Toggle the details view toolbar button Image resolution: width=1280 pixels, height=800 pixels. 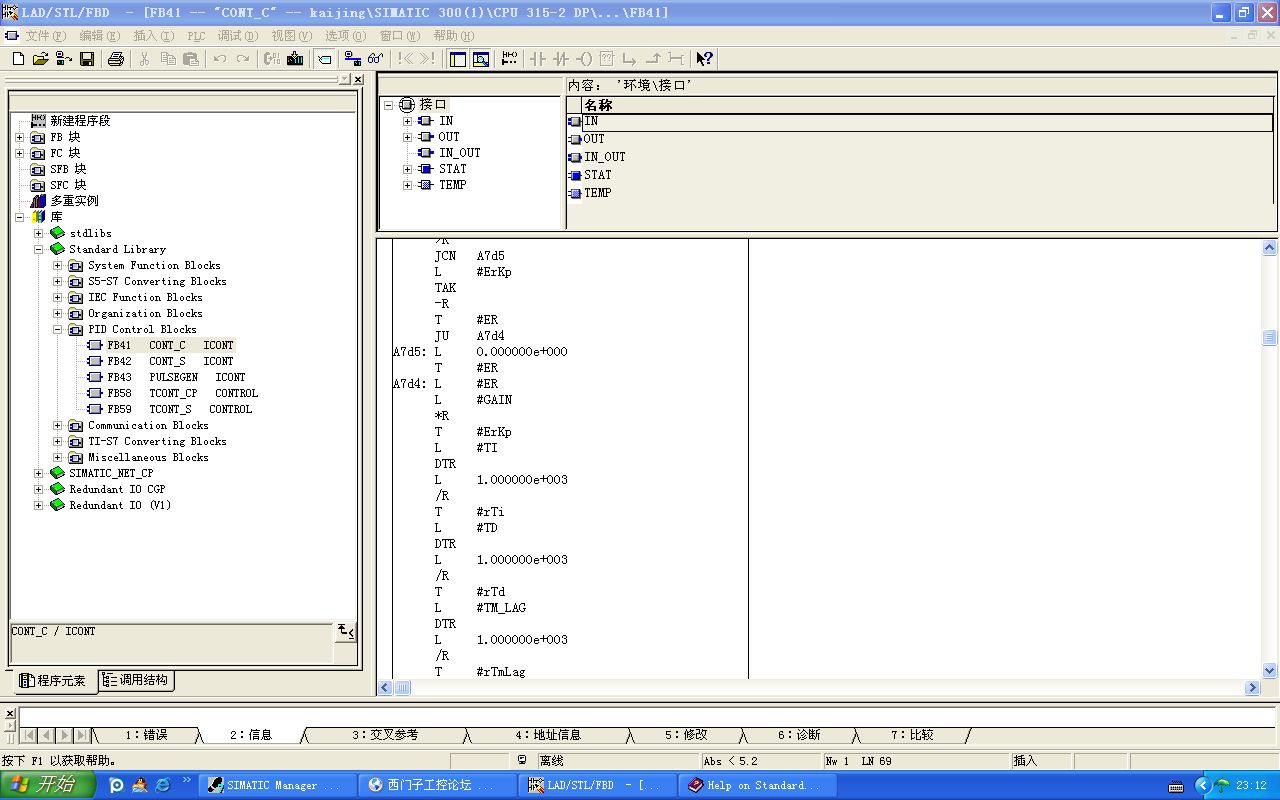click(x=481, y=59)
